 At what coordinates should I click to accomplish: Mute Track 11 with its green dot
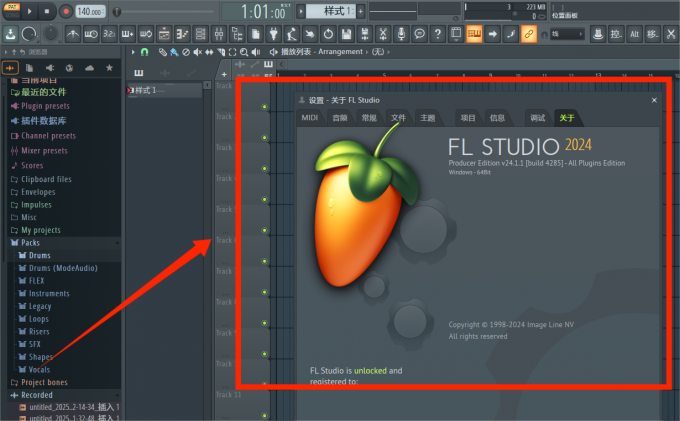click(x=265, y=415)
